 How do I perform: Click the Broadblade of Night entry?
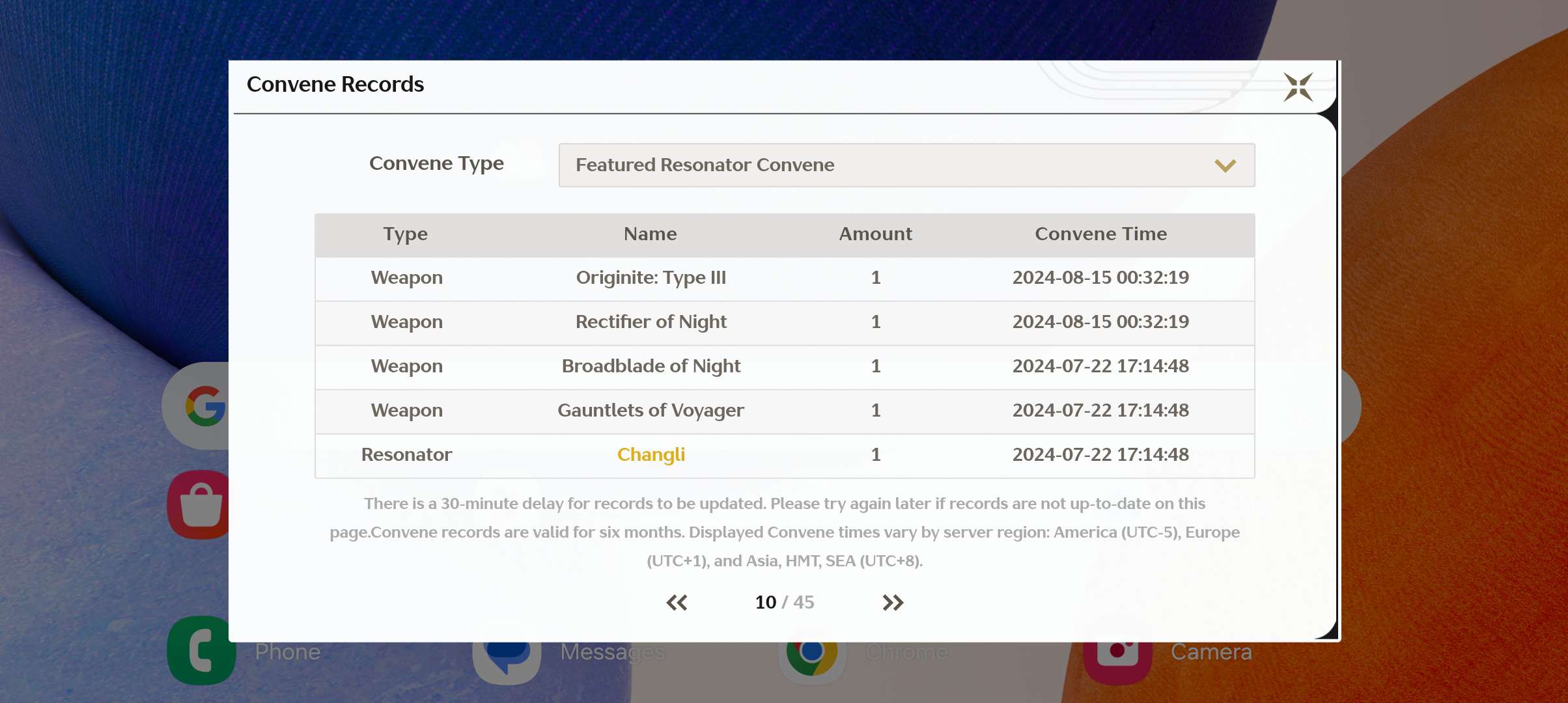point(651,366)
